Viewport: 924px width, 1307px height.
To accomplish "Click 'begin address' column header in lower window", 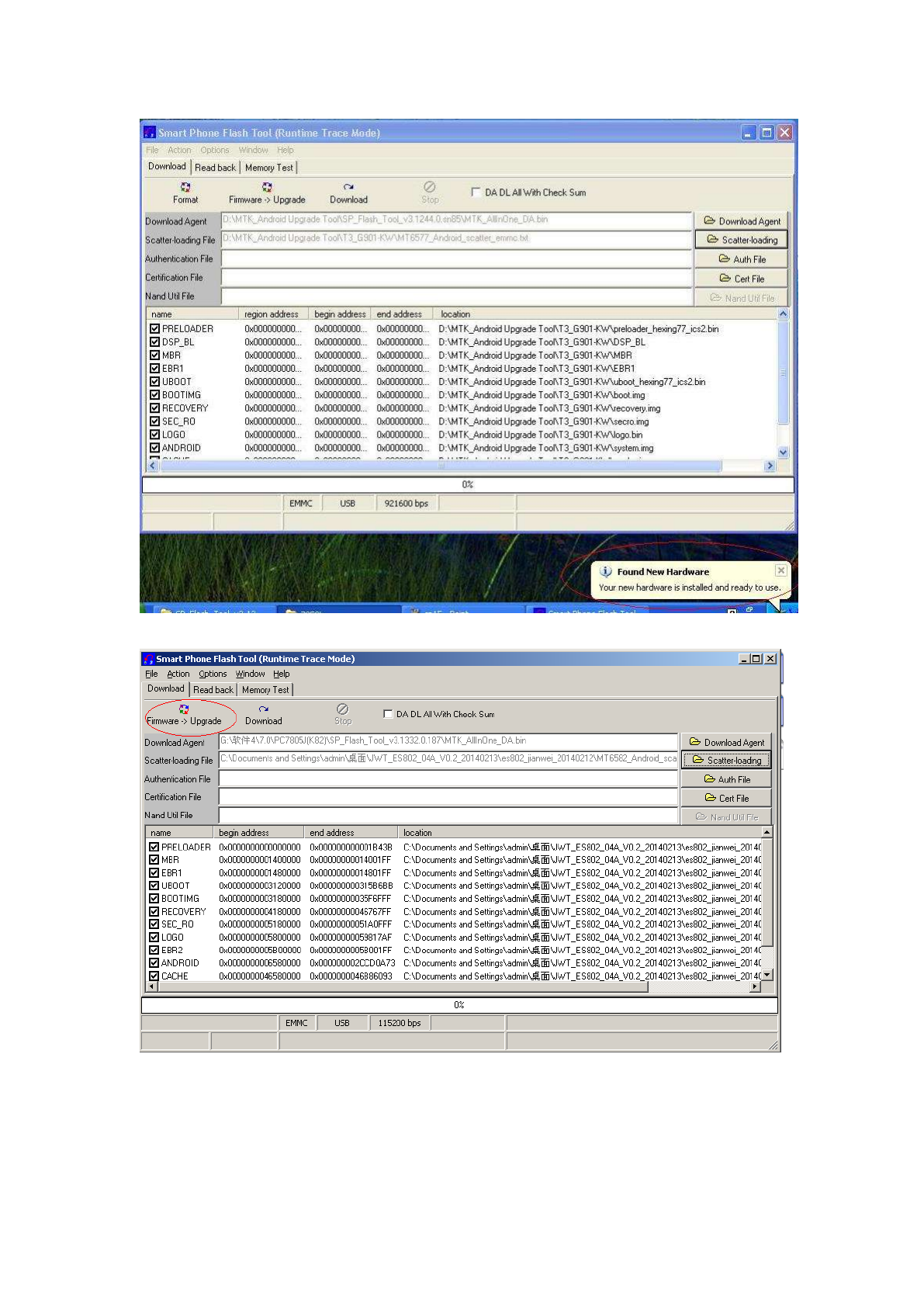I will (258, 833).
